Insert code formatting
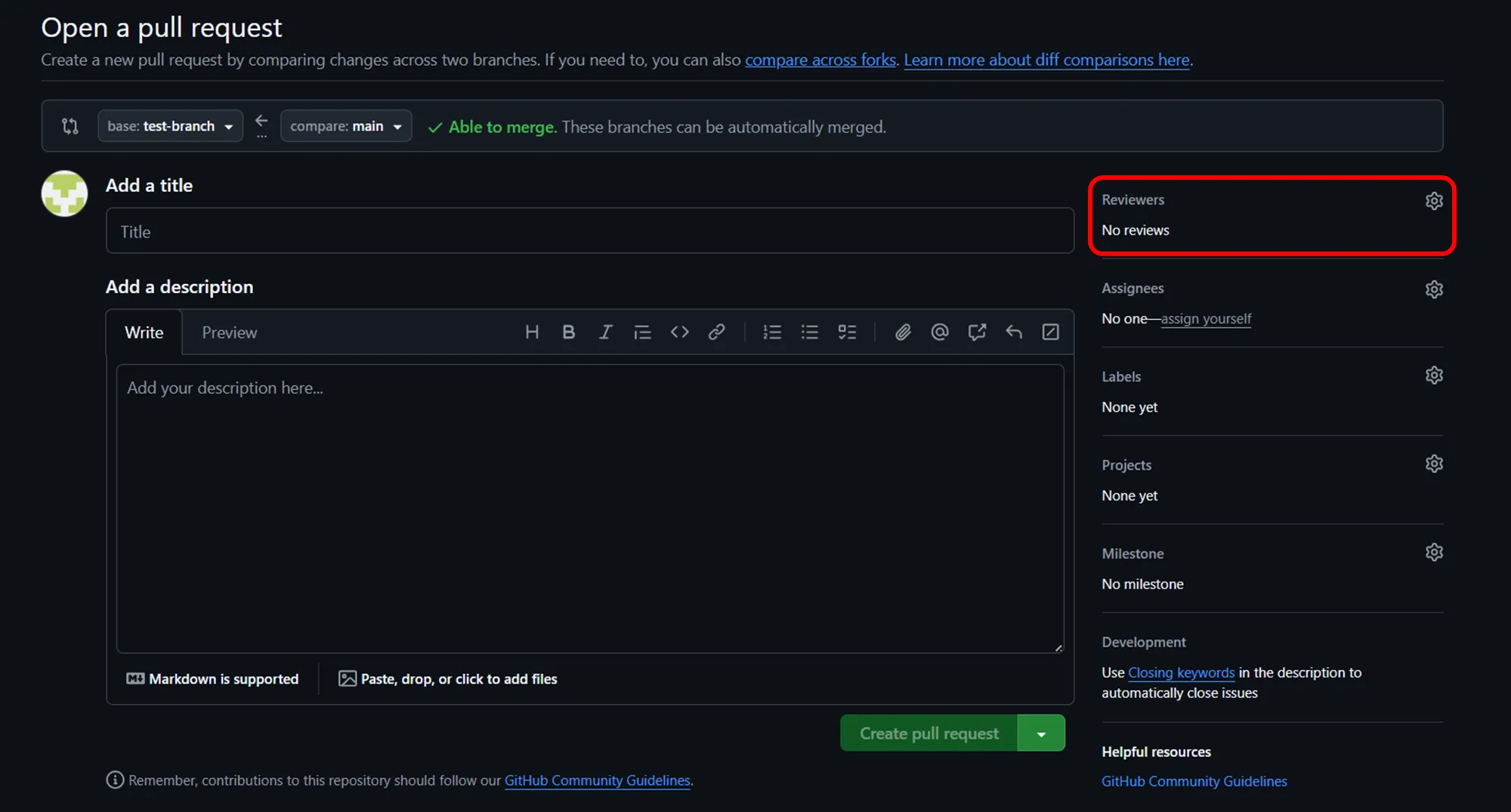Screen dimensions: 1511x812 tap(679, 332)
